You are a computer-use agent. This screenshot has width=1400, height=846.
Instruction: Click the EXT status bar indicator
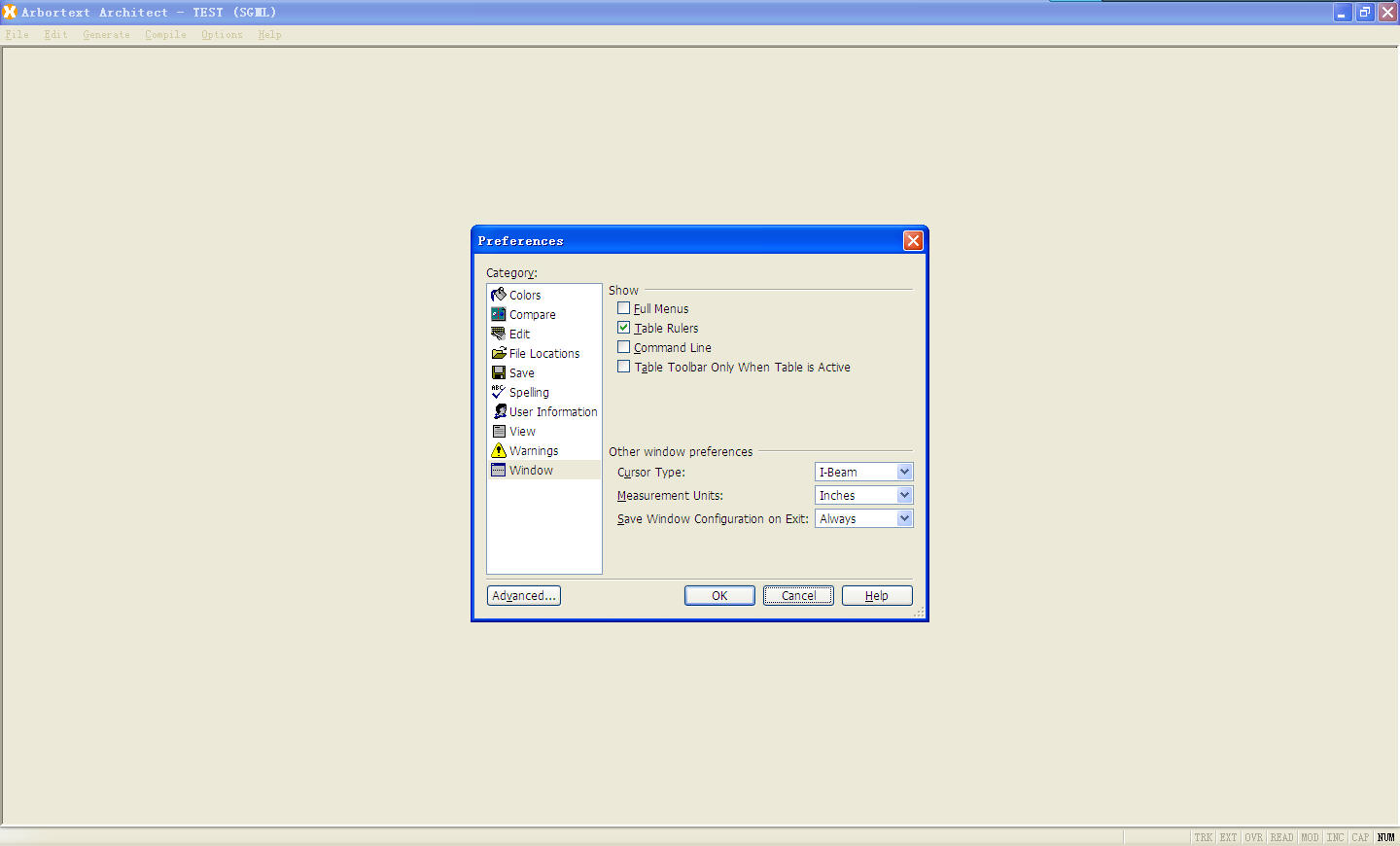1229,837
